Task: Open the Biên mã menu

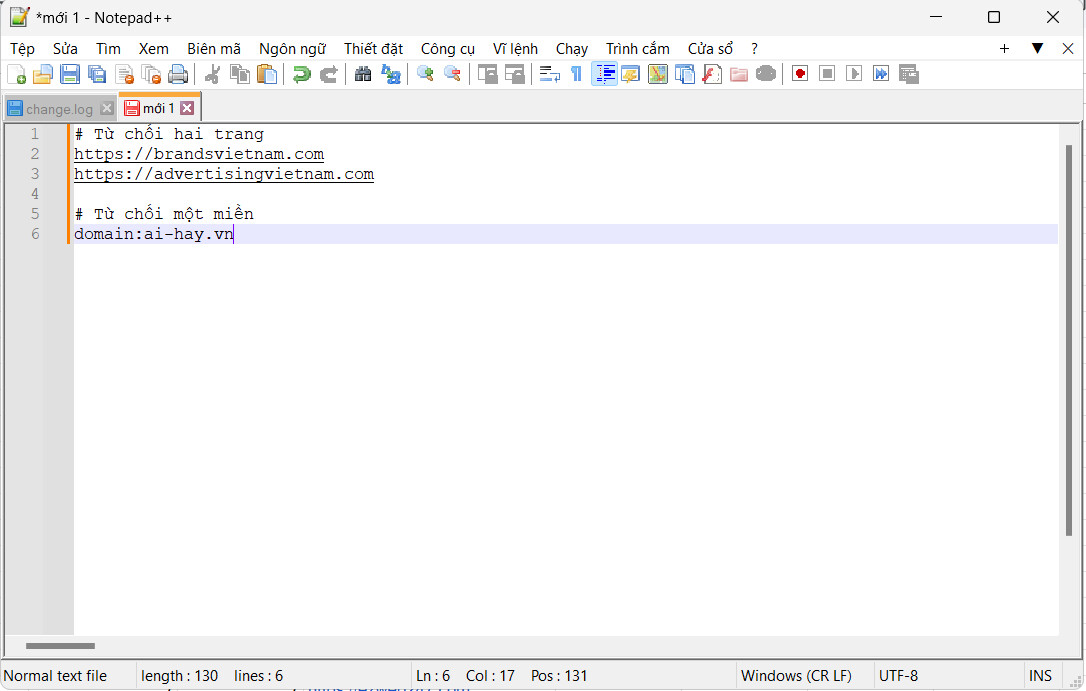Action: coord(214,49)
